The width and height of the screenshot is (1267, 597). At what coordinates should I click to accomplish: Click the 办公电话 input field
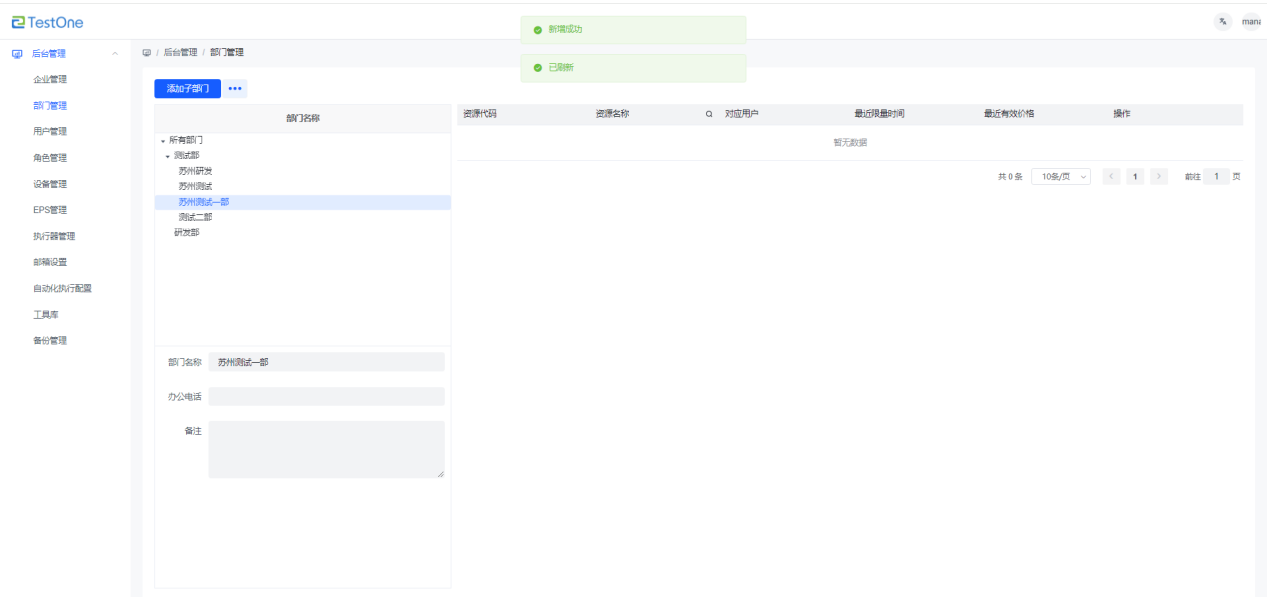(326, 397)
